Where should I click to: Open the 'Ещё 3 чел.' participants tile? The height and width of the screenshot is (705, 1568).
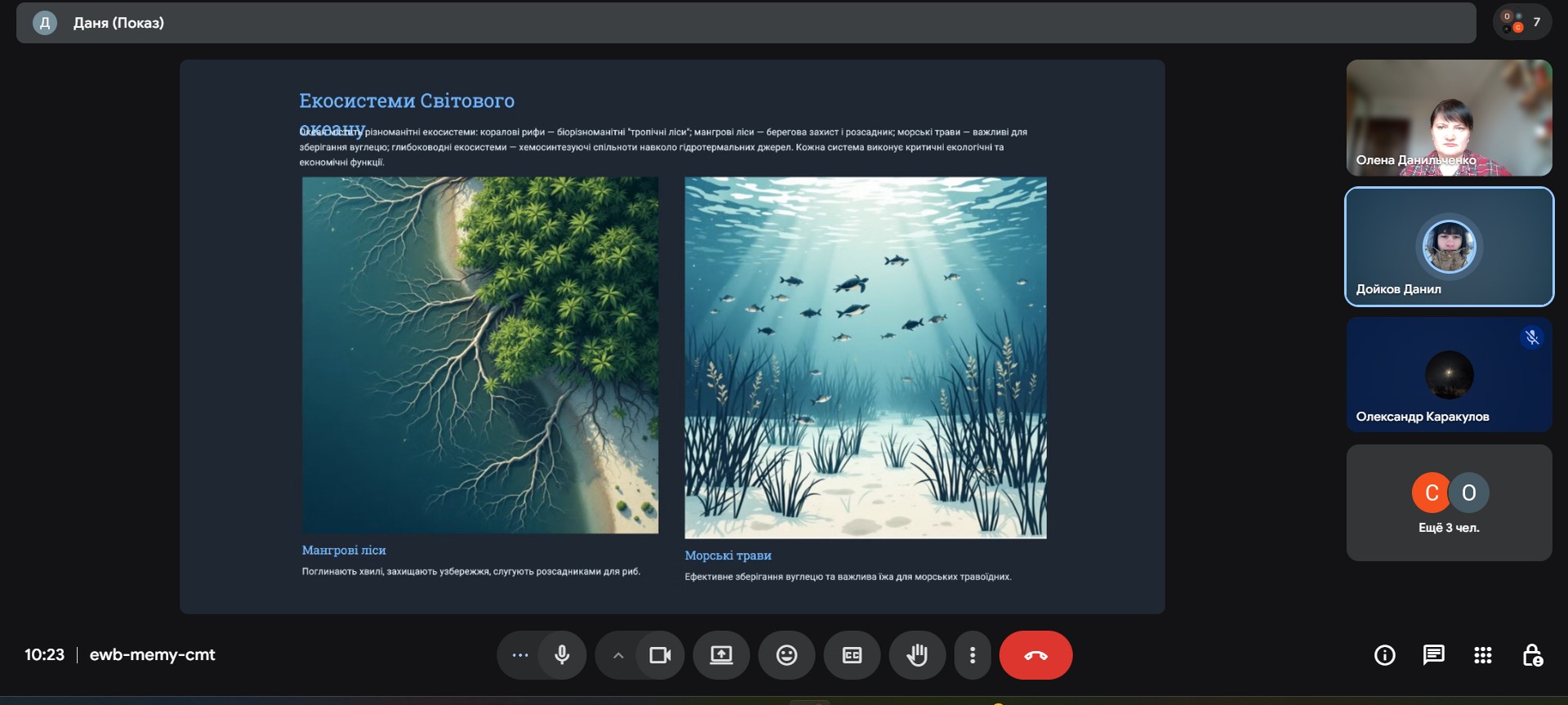1449,502
